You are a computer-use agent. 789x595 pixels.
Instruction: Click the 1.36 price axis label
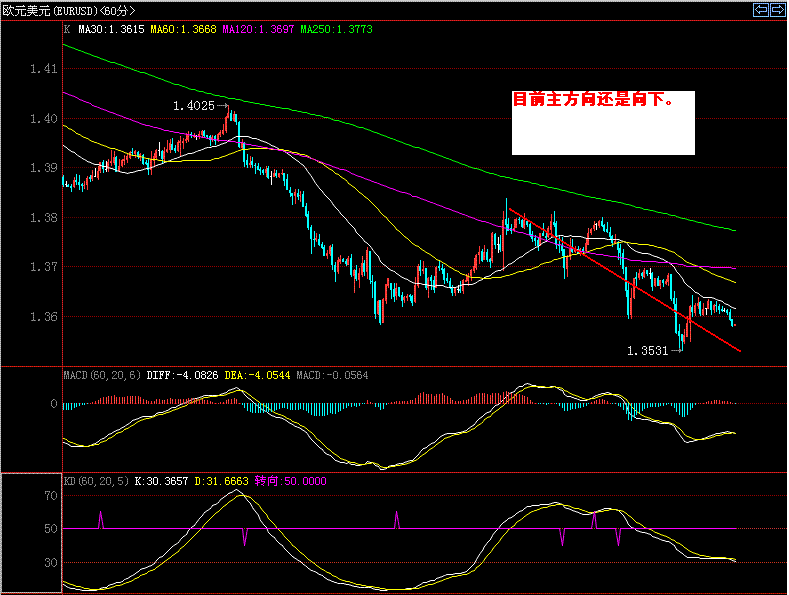click(x=44, y=317)
